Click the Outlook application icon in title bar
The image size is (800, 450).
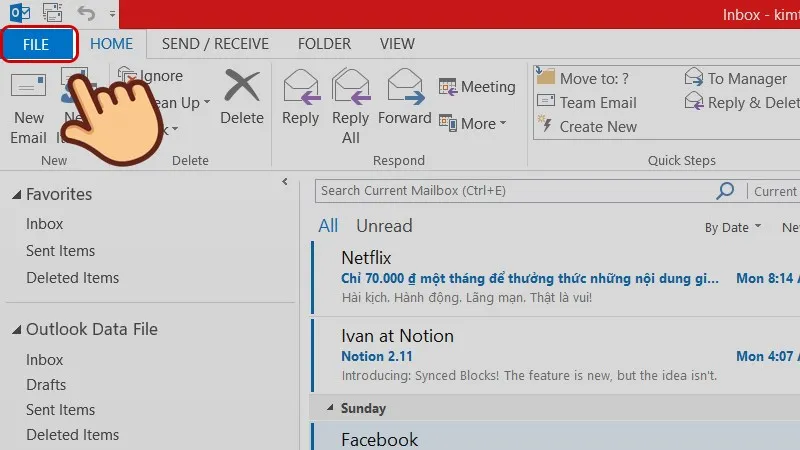point(20,12)
